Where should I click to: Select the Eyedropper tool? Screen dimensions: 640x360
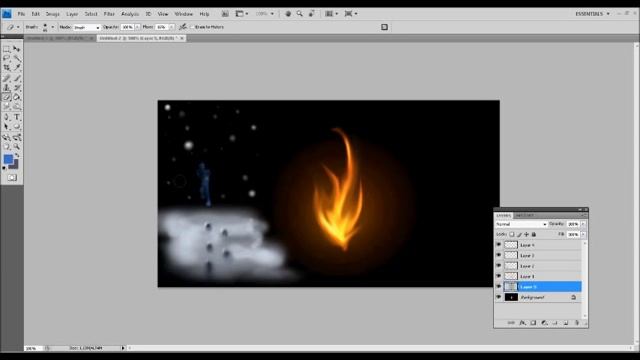[17, 68]
